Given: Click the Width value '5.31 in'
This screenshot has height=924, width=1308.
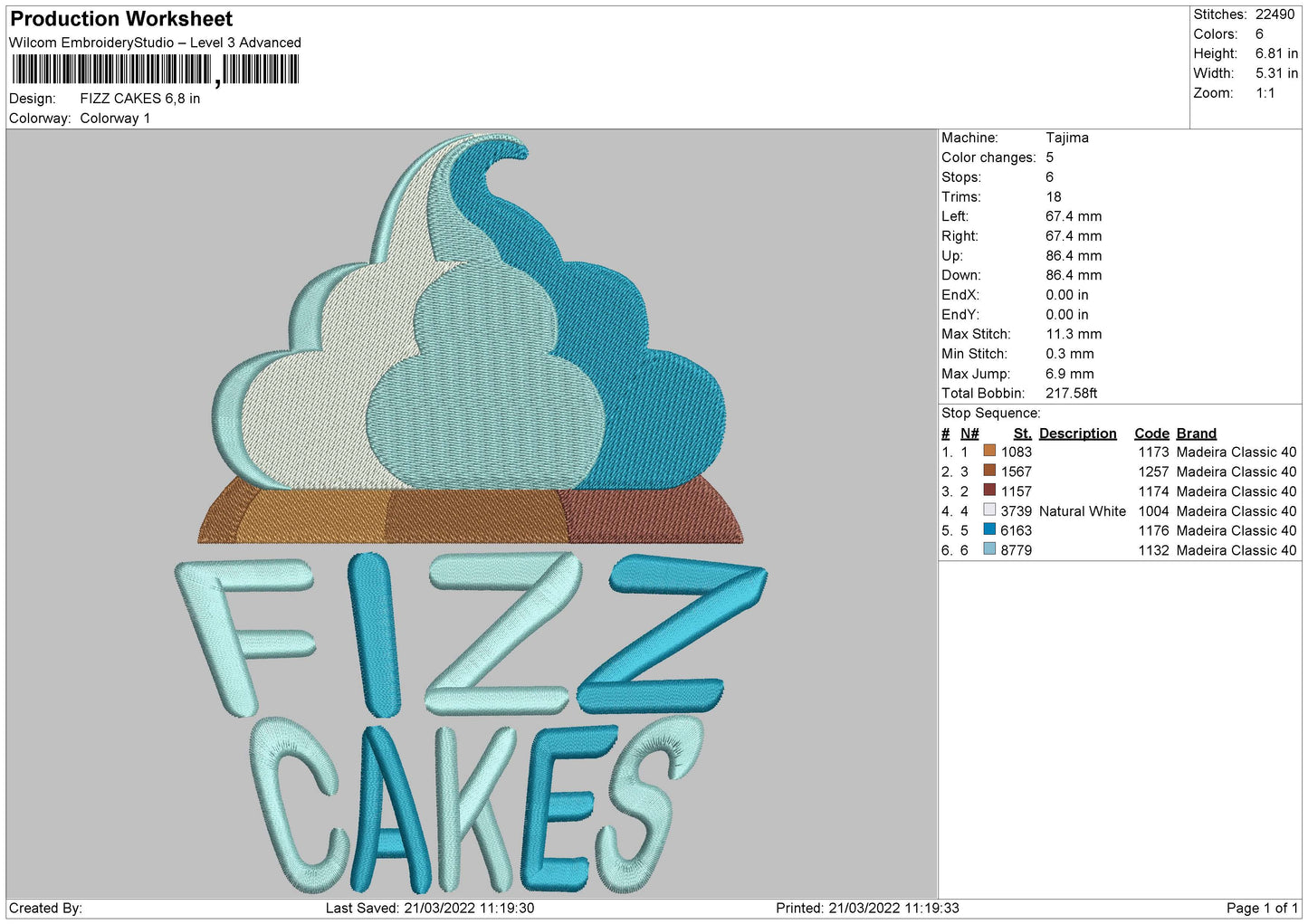Looking at the screenshot, I should pos(1276,73).
